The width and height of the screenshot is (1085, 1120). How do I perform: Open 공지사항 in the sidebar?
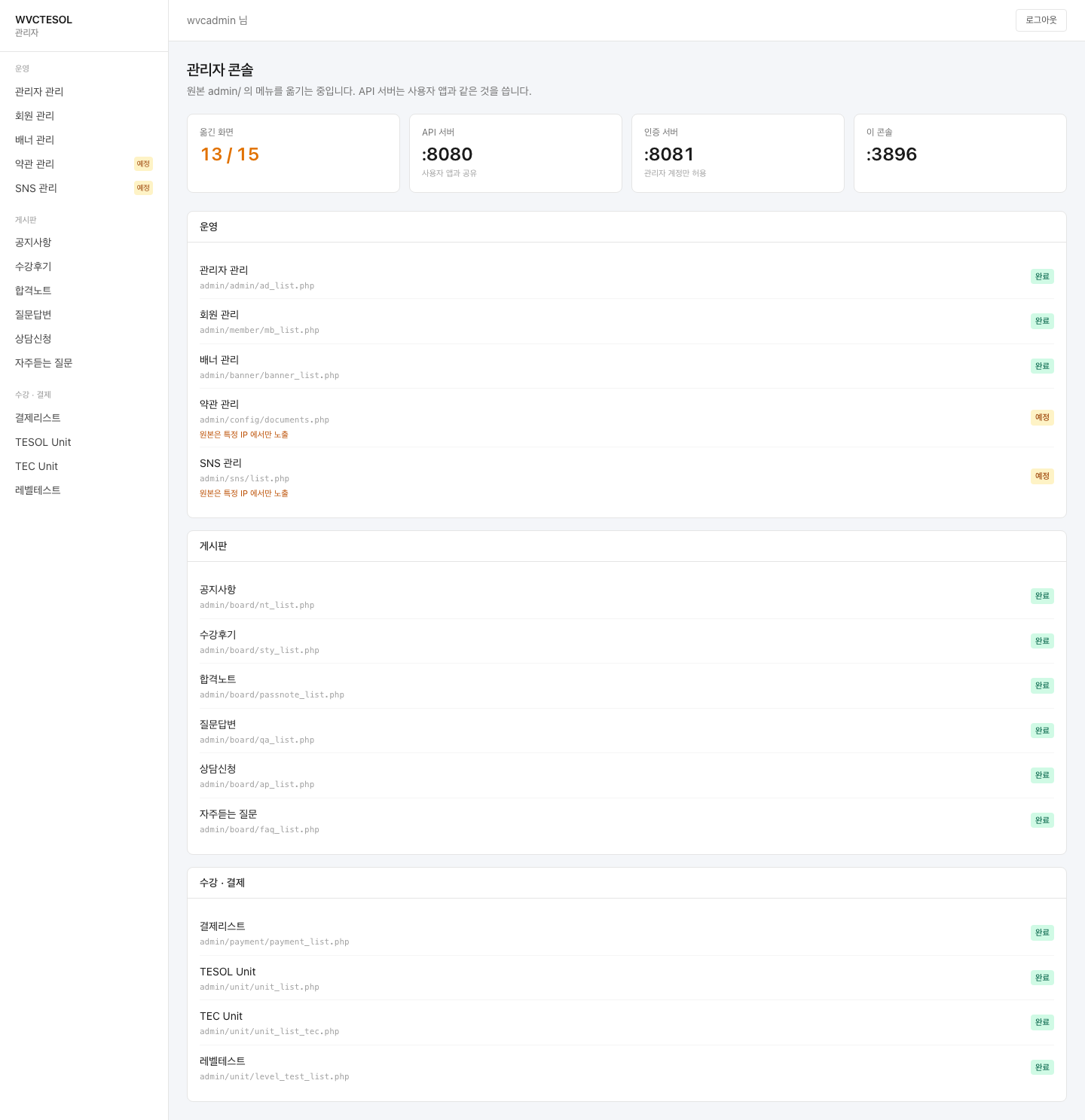point(84,242)
